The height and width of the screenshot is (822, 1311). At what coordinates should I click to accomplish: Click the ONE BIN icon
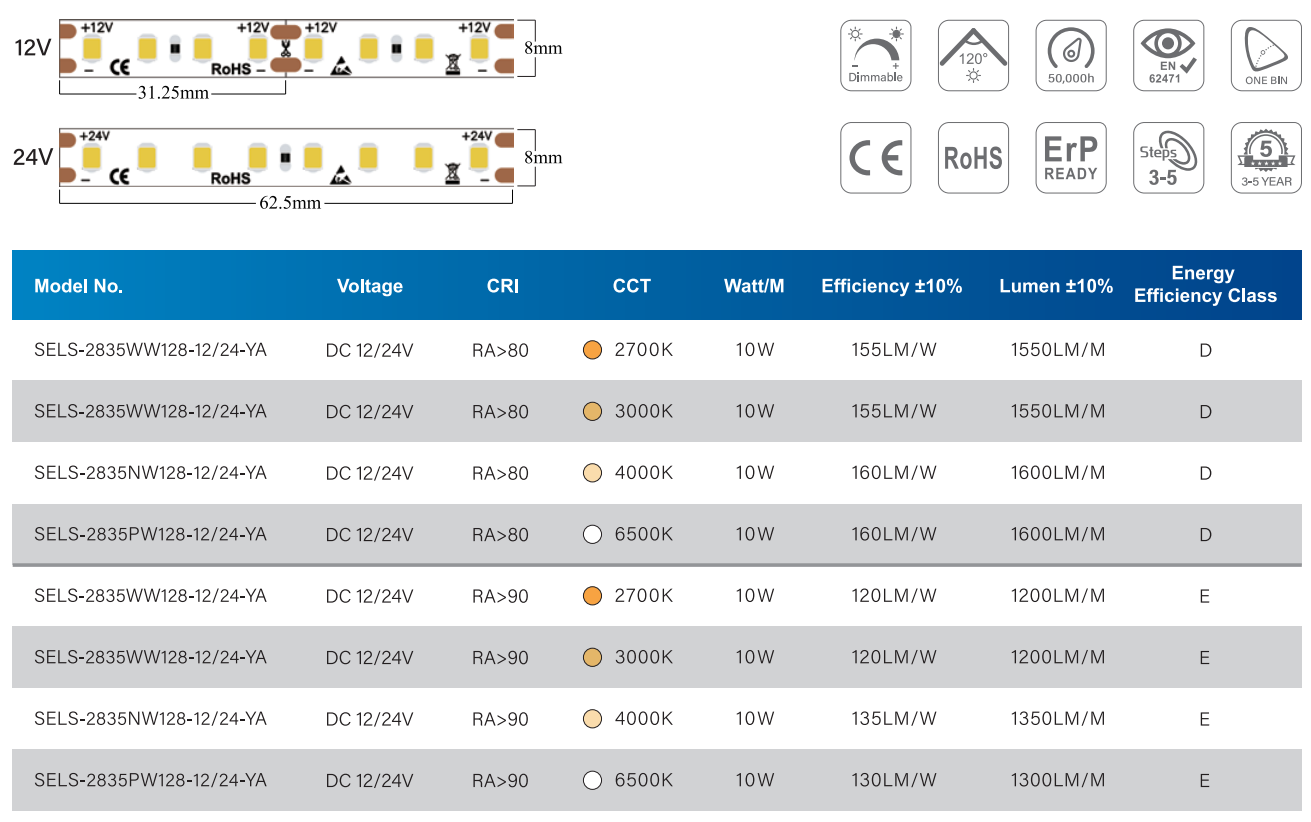1266,55
